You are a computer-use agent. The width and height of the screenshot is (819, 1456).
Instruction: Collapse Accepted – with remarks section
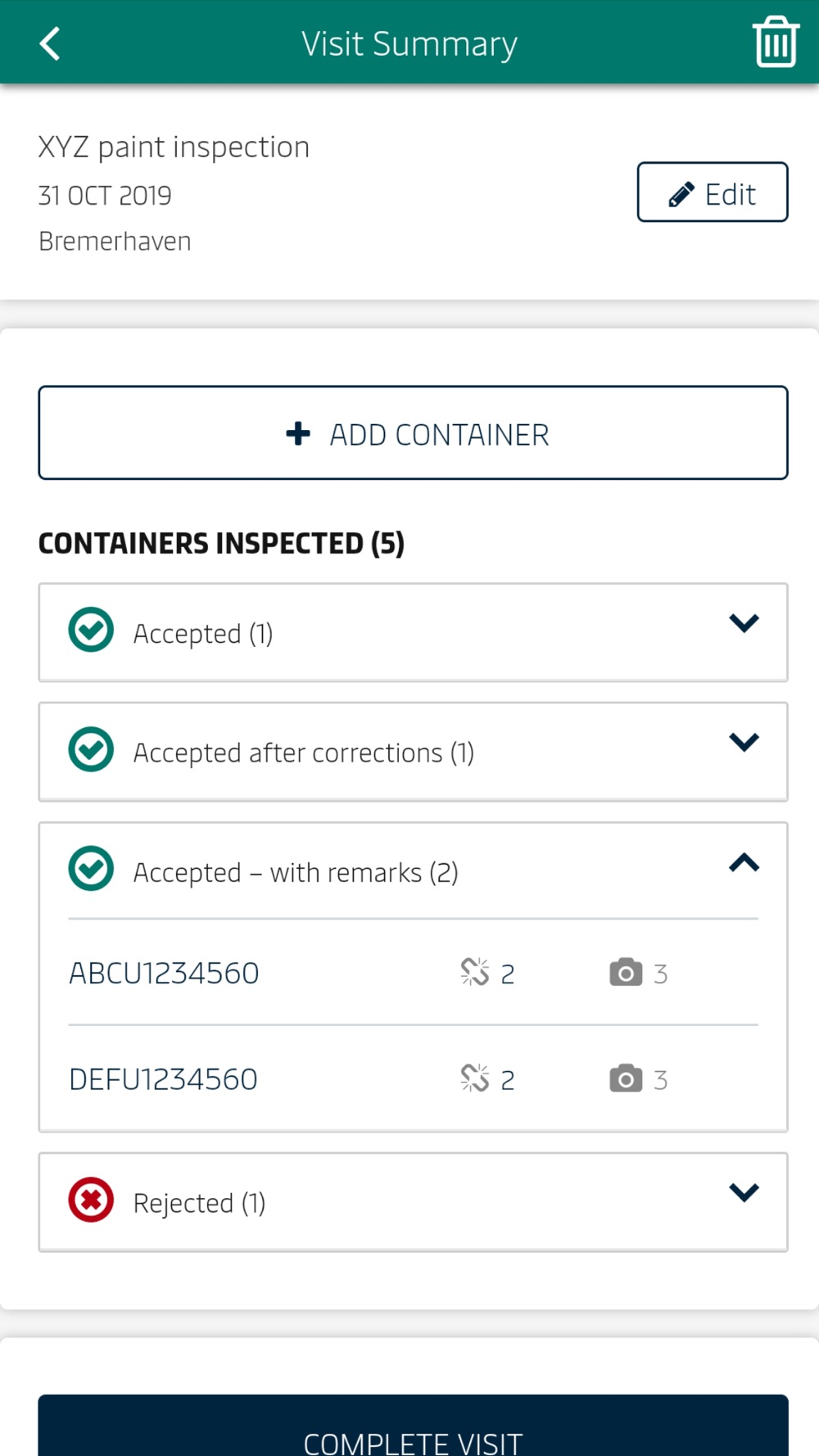(744, 862)
